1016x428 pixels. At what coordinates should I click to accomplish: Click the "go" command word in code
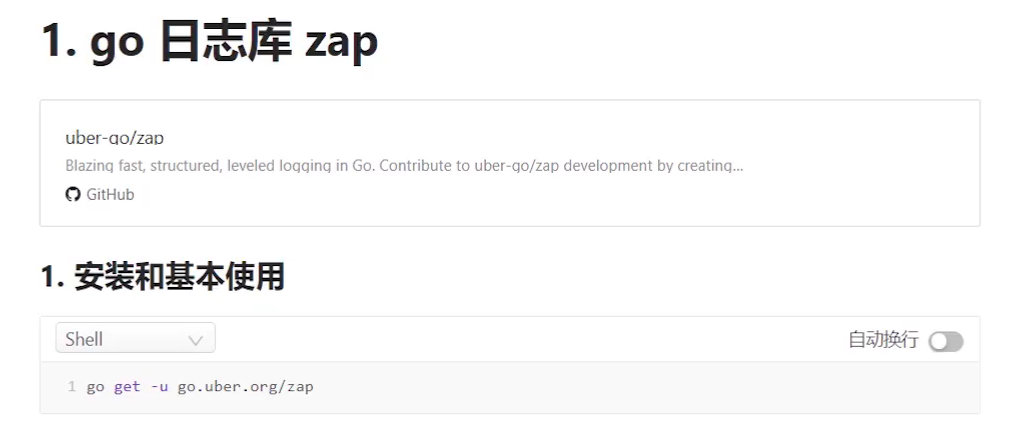[95, 386]
